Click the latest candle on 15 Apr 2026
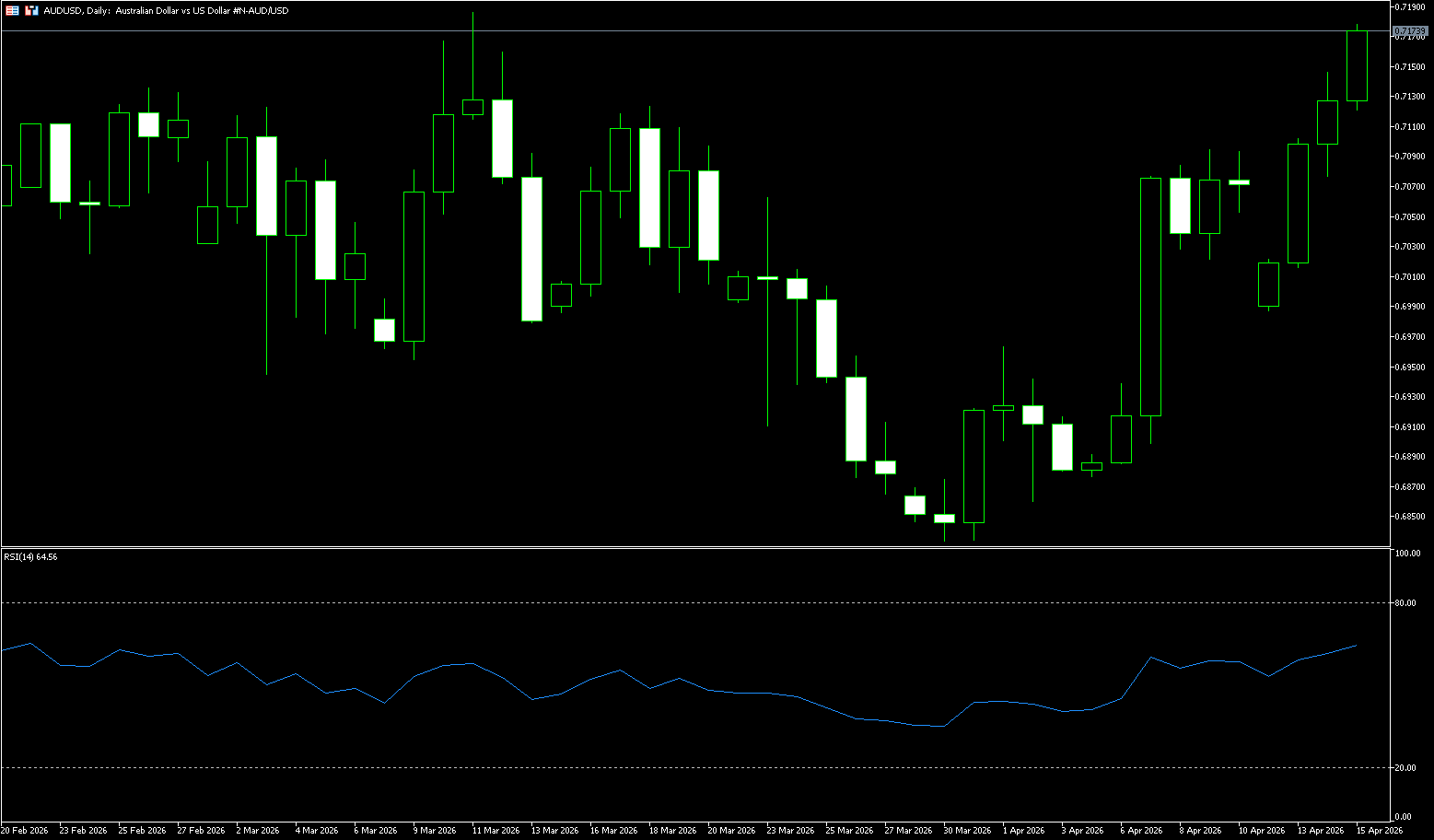The image size is (1434, 840). pos(1357,65)
